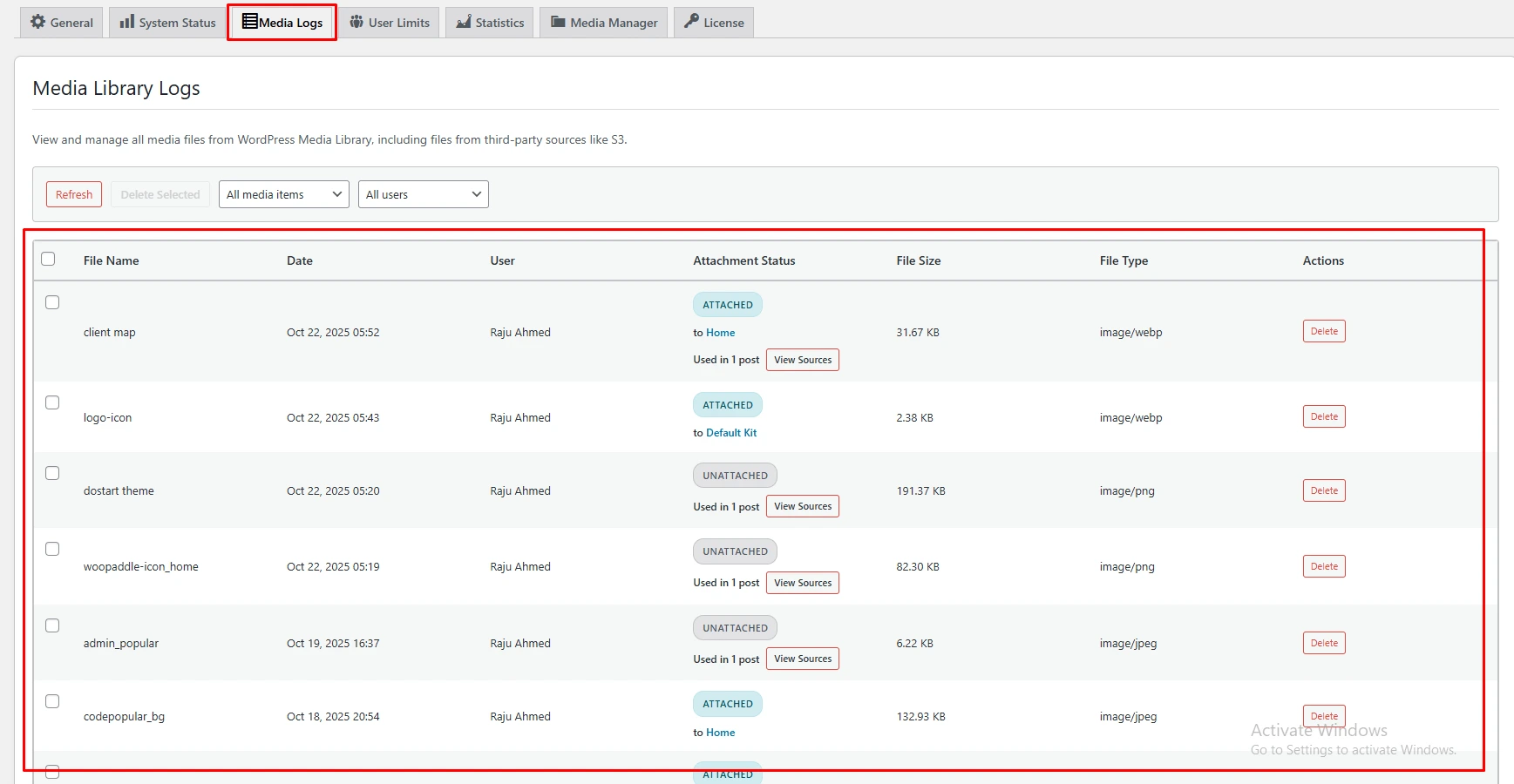Open Home link for client map
The image size is (1514, 784).
[x=720, y=333]
